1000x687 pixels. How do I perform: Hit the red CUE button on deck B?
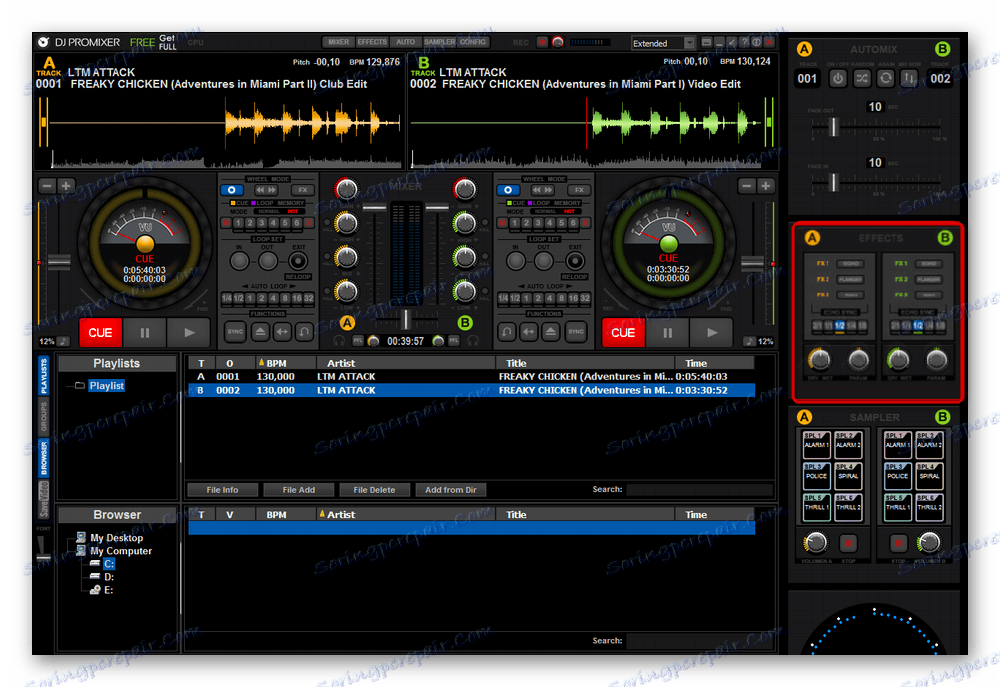623,332
